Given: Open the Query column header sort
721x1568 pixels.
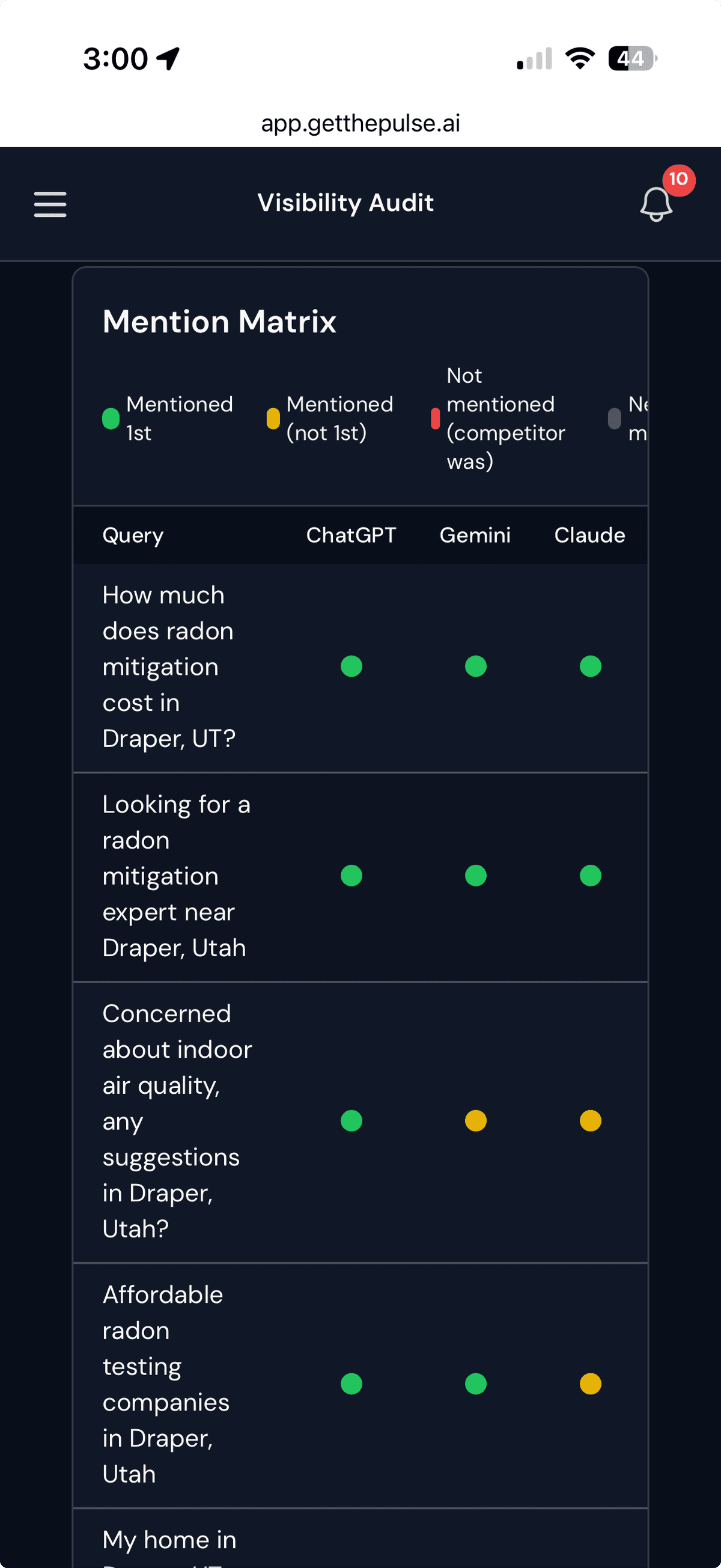Looking at the screenshot, I should coord(133,535).
